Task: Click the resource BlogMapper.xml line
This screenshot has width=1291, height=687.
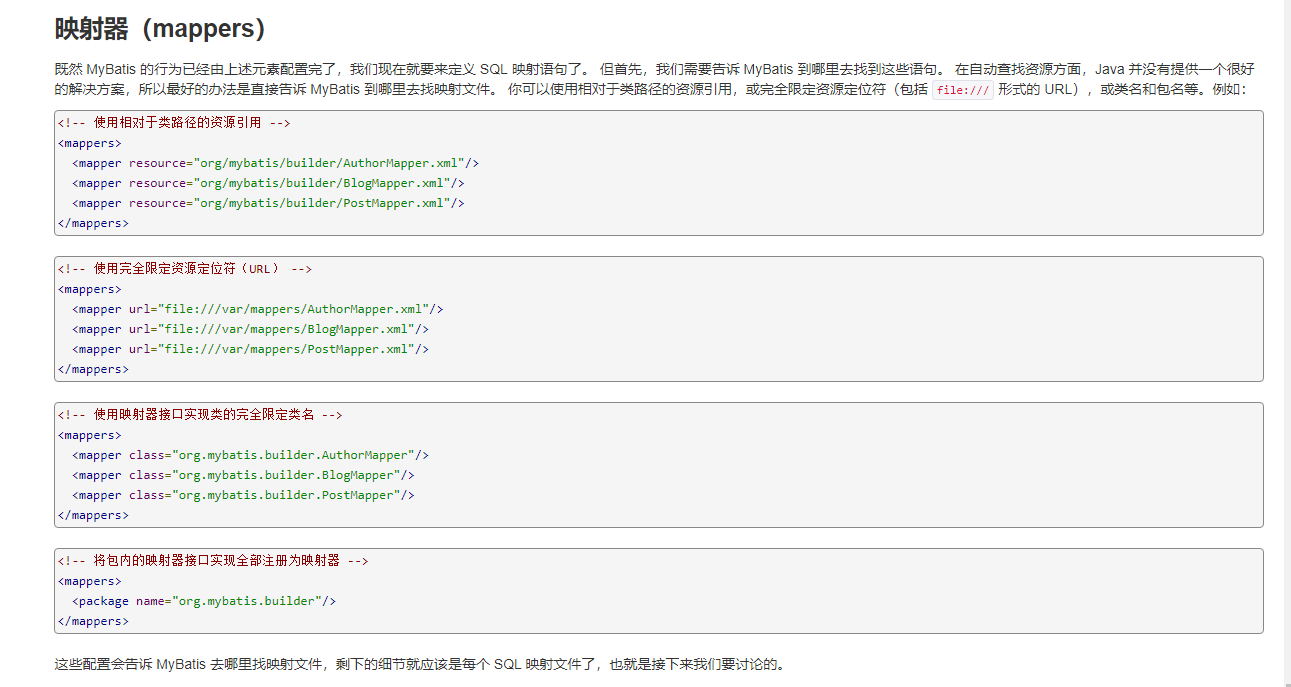Action: (268, 183)
